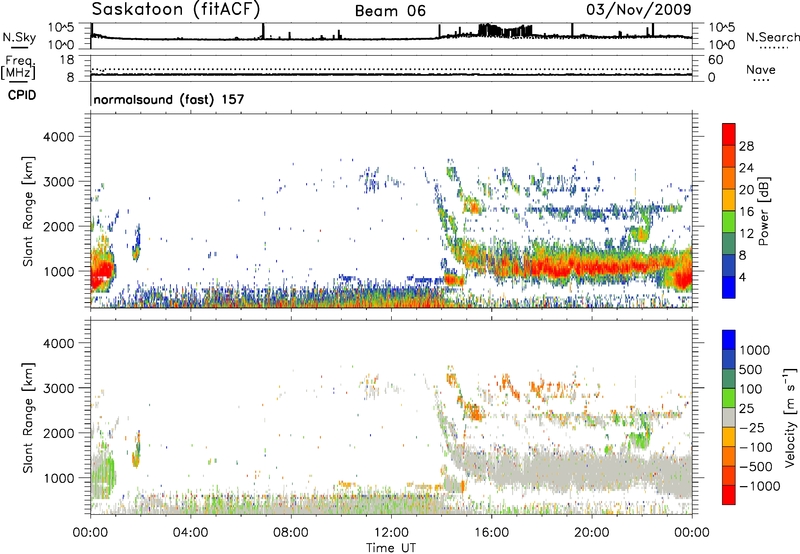This screenshot has height=554, width=800.
Task: Click the gray segment of Velocity colorbar
Action: 729,417
